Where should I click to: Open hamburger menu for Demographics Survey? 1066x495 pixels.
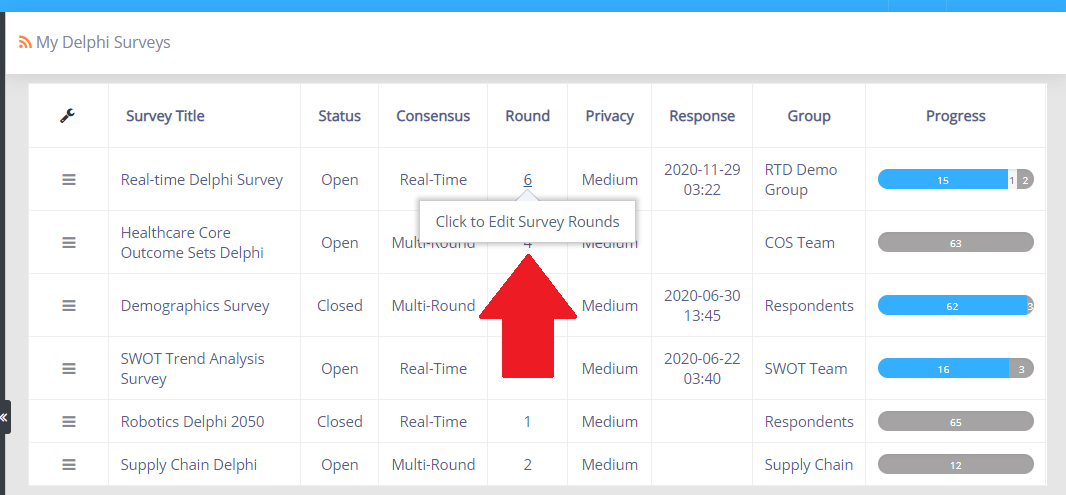tap(69, 306)
